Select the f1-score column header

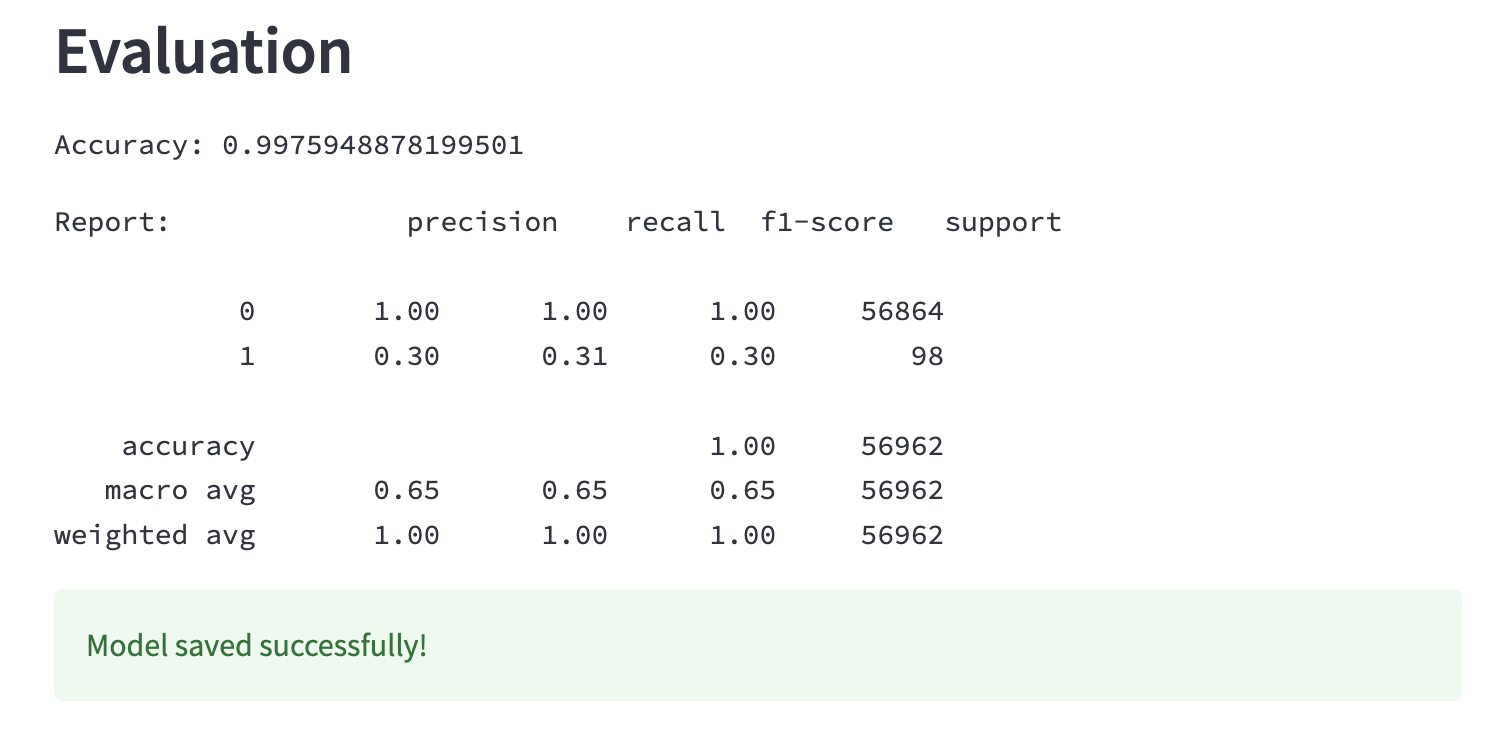[x=827, y=222]
